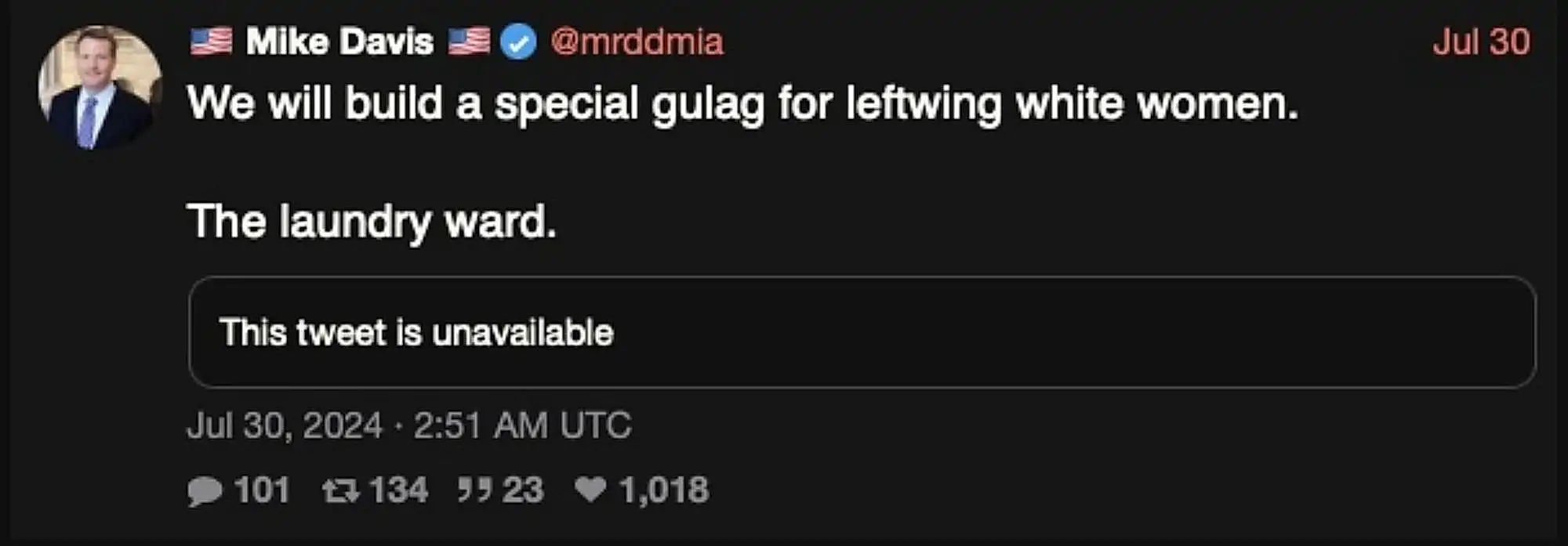The height and width of the screenshot is (546, 1568).
Task: Click the Jul 30, 2024 full date
Action: pyautogui.click(x=284, y=425)
